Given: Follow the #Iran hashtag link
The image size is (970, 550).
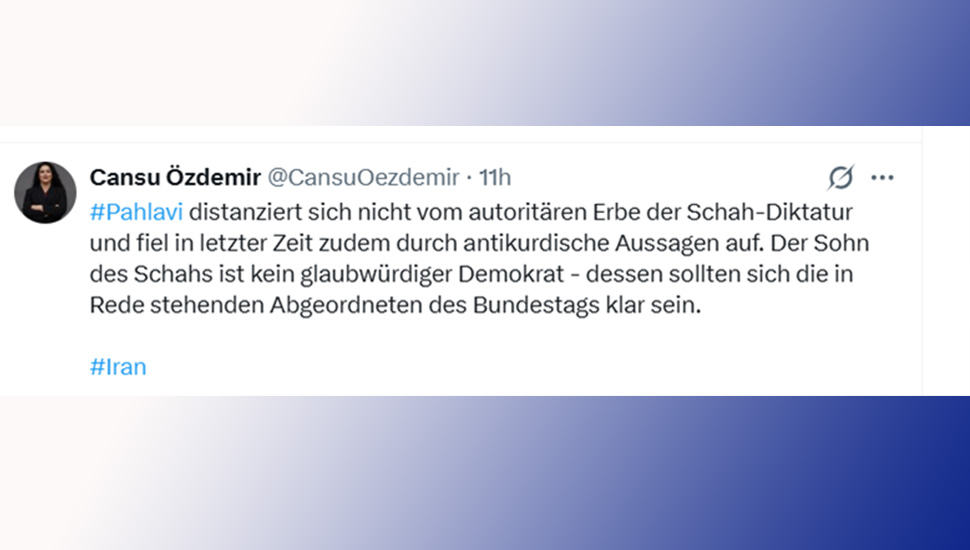Looking at the screenshot, I should click(118, 366).
